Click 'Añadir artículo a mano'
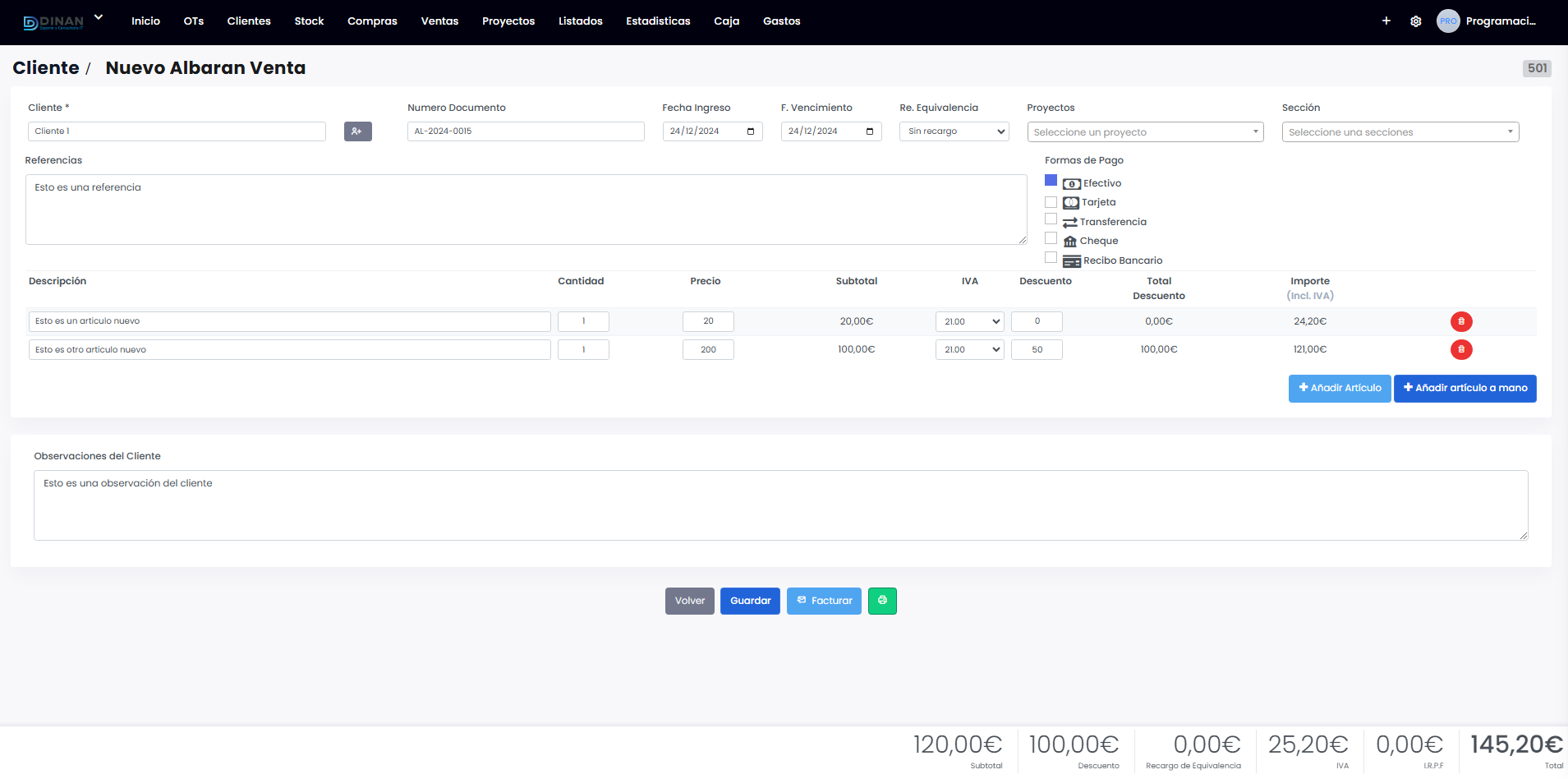The width and height of the screenshot is (1568, 779). coord(1465,388)
